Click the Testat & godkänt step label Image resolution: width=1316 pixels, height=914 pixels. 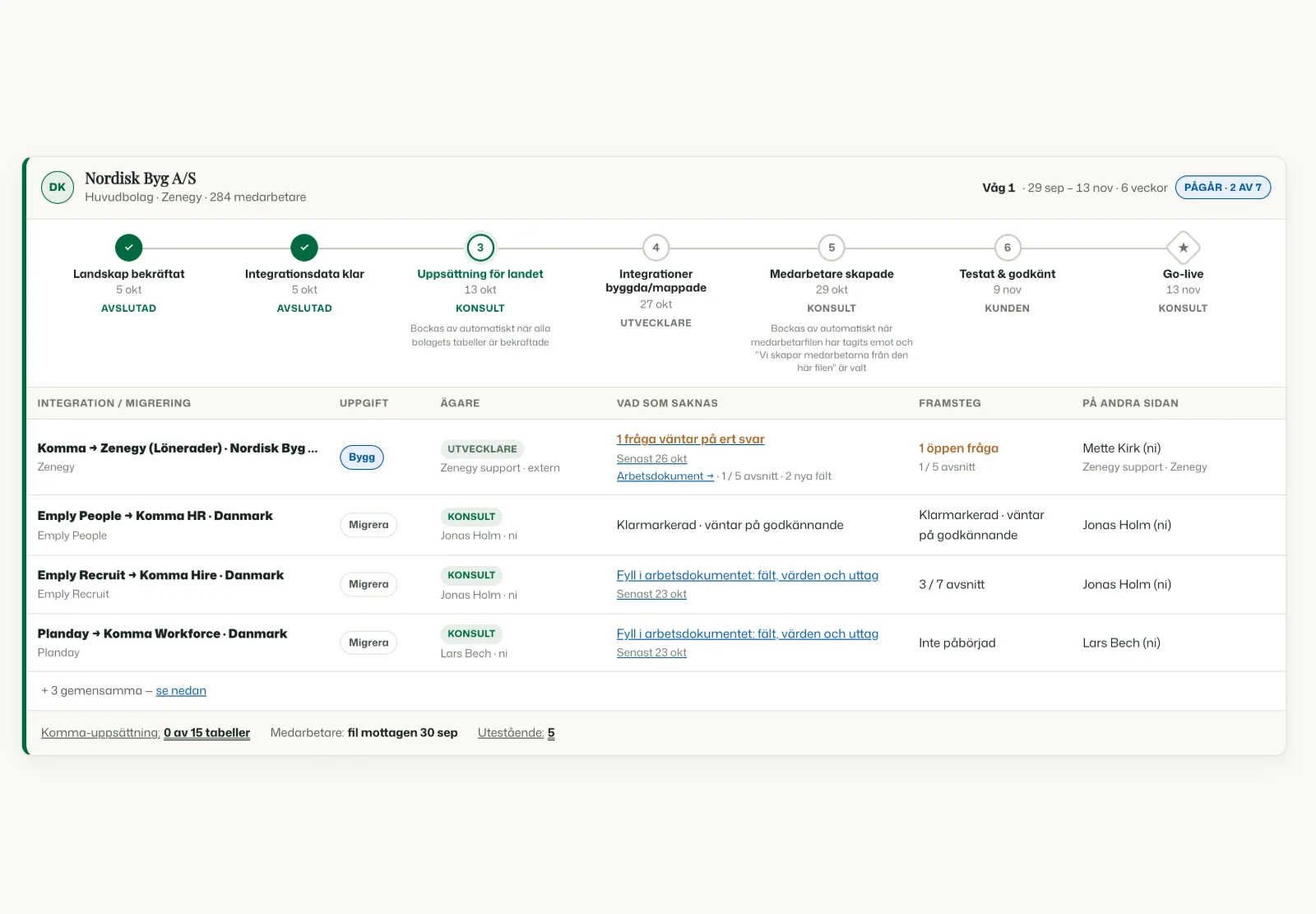1008,274
